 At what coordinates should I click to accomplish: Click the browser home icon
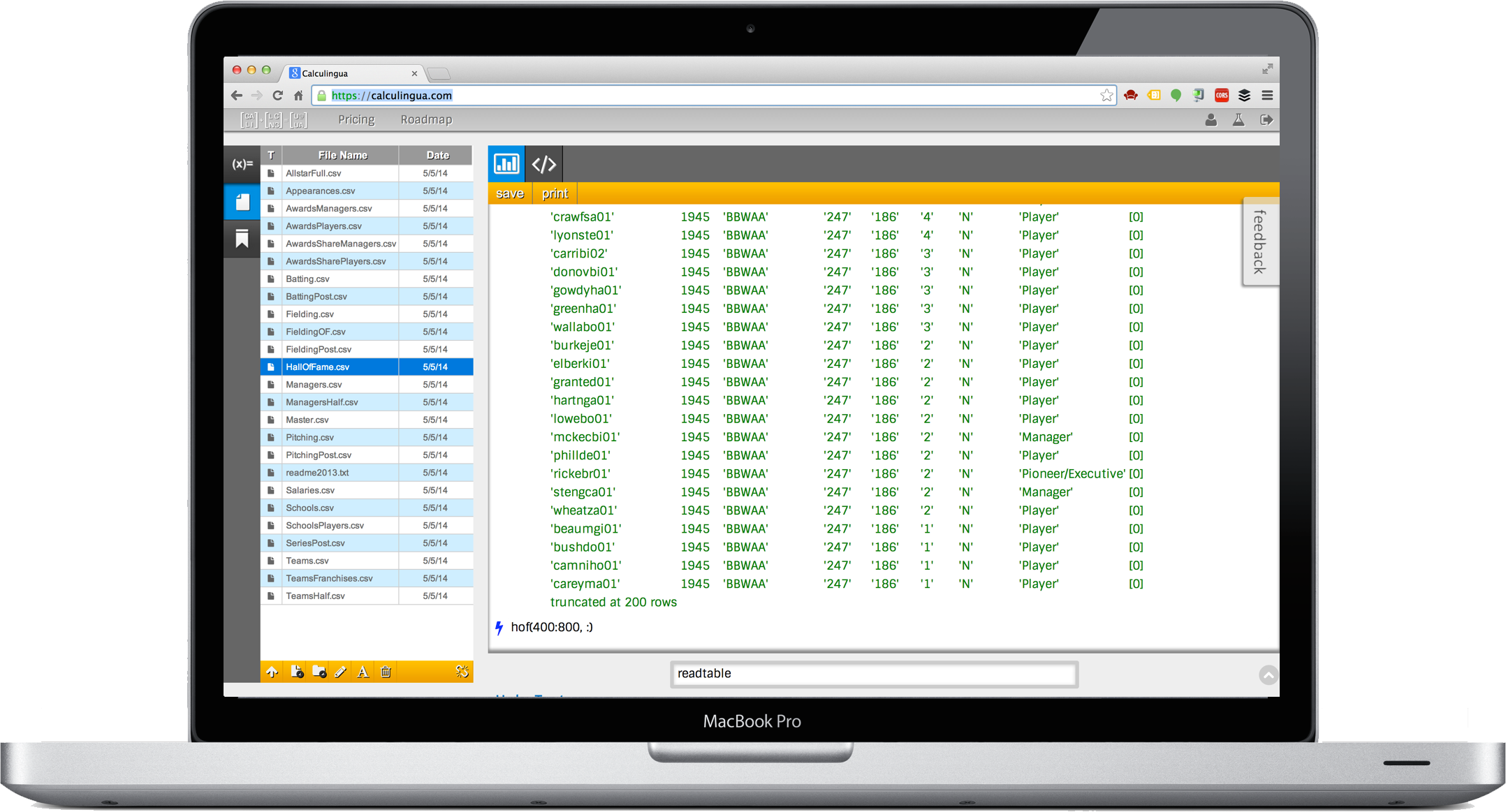click(298, 96)
